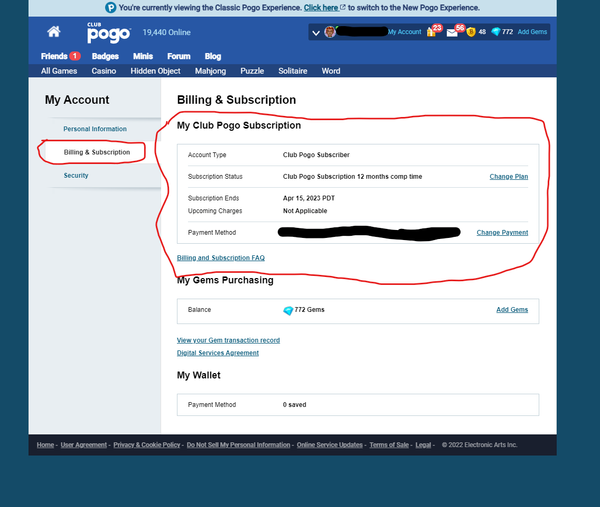Click the 'Not Applicable' value

(305, 211)
